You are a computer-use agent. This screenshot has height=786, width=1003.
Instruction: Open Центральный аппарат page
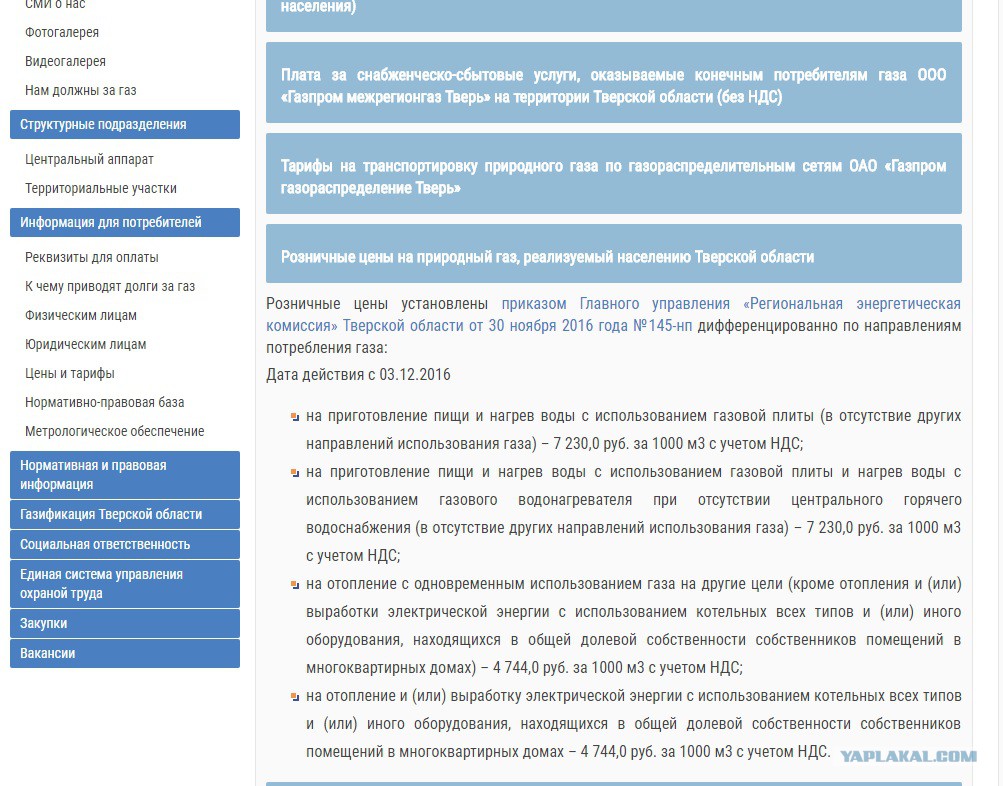pos(90,159)
